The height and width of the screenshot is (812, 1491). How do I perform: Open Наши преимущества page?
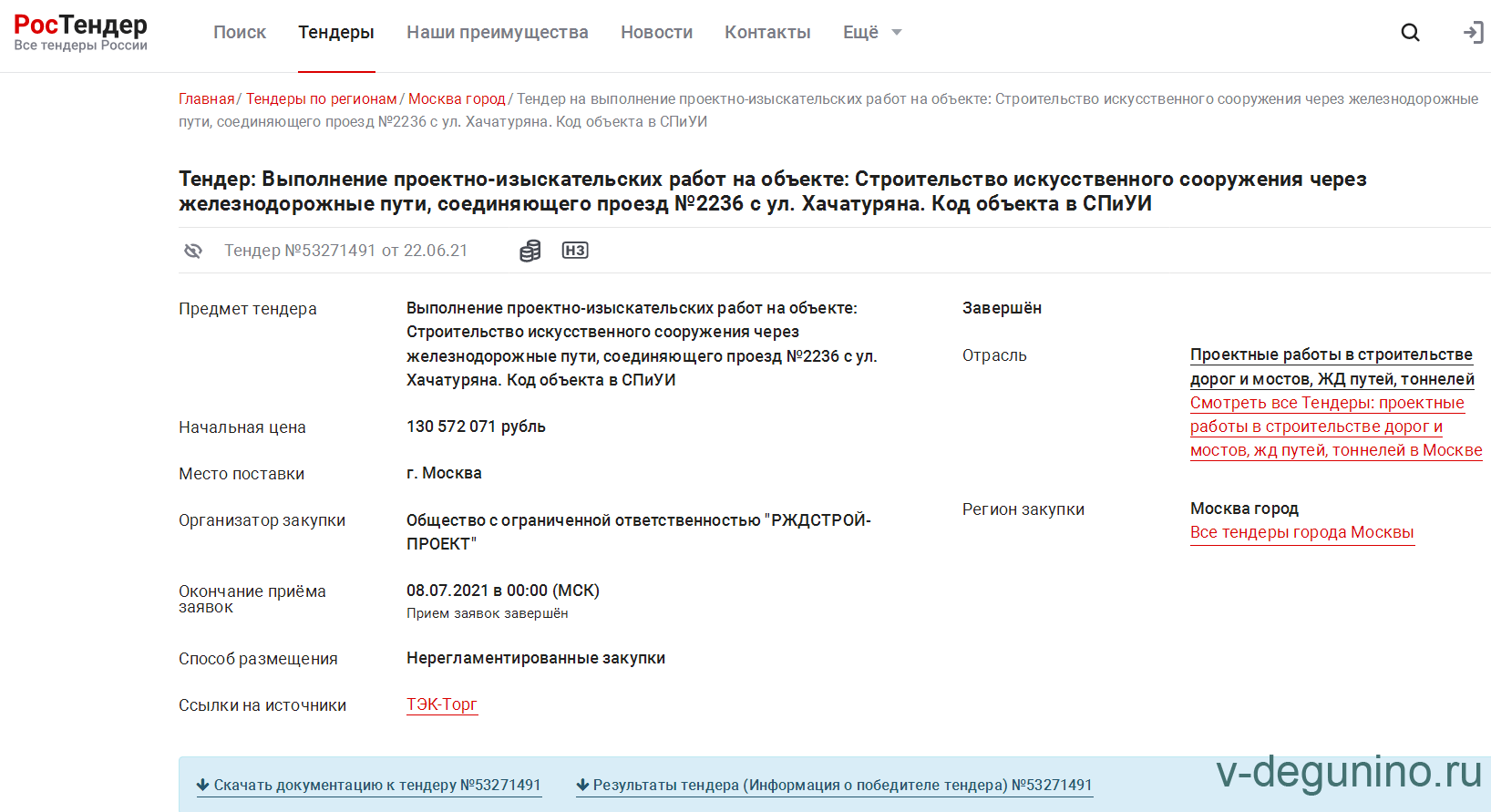tap(498, 33)
